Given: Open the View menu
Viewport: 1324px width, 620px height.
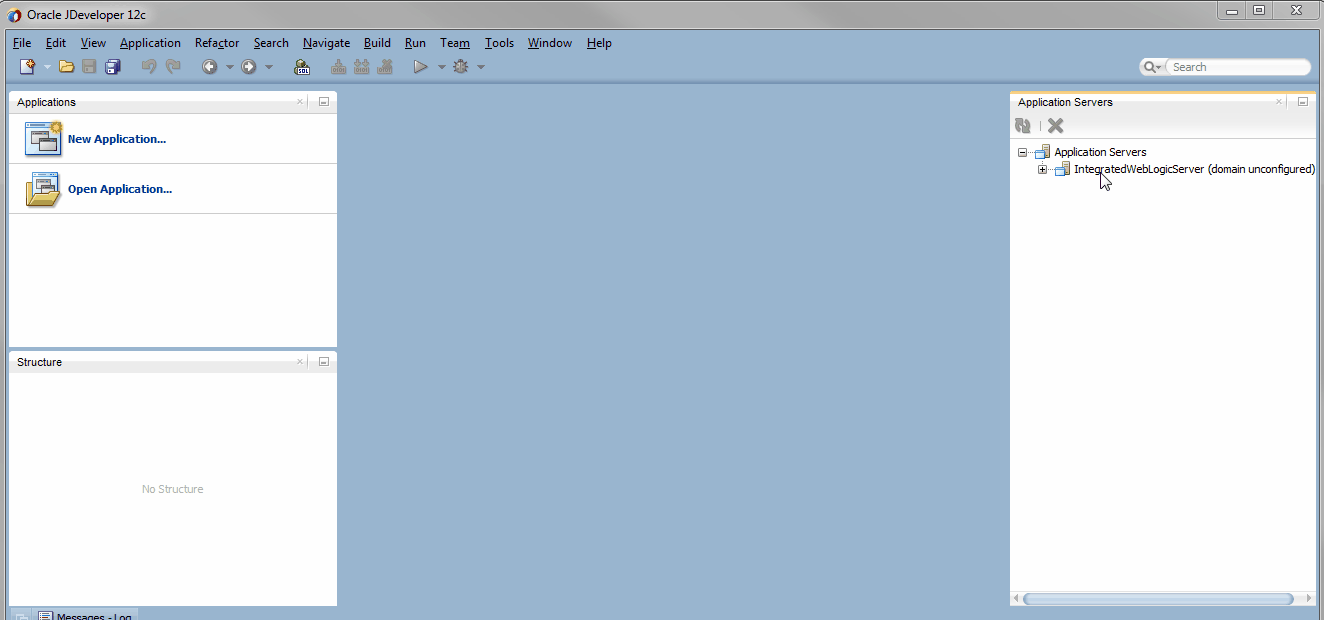Looking at the screenshot, I should [x=93, y=43].
